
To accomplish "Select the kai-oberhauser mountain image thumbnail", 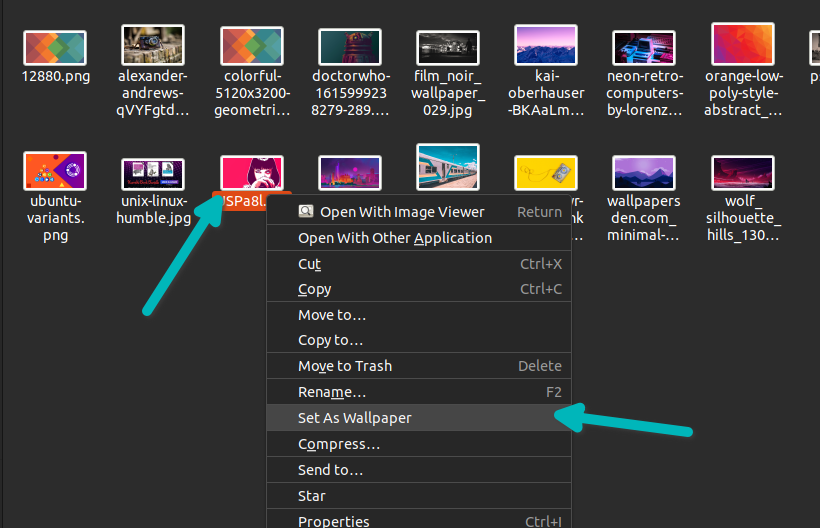I will pyautogui.click(x=546, y=45).
